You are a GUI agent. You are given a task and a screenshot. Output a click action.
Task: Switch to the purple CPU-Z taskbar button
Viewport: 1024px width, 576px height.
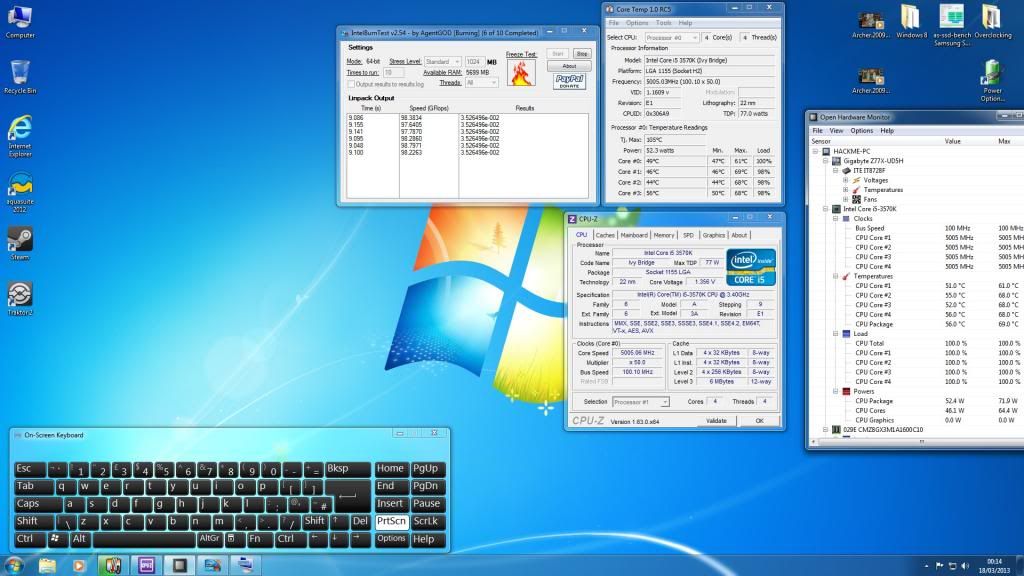146,566
